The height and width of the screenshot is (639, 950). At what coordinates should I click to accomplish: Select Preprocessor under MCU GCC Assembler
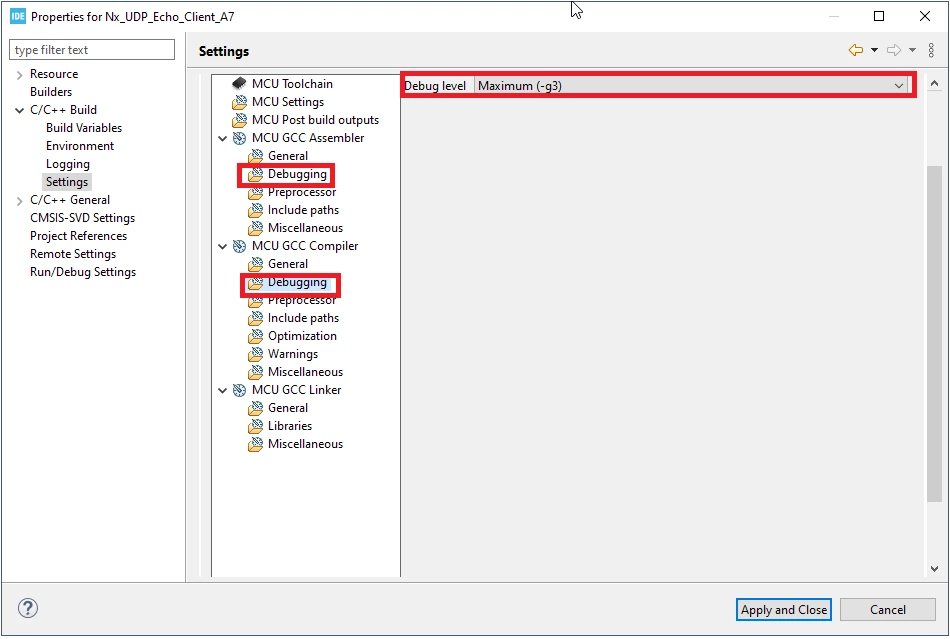coord(302,192)
